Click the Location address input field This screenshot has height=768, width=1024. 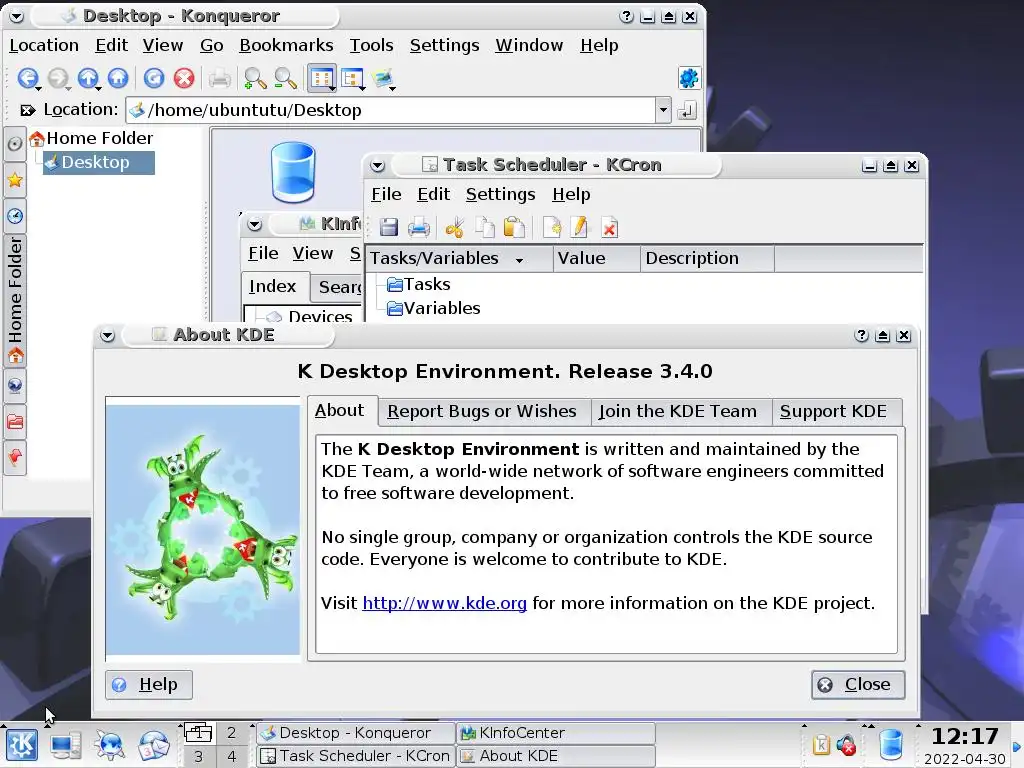[391, 110]
